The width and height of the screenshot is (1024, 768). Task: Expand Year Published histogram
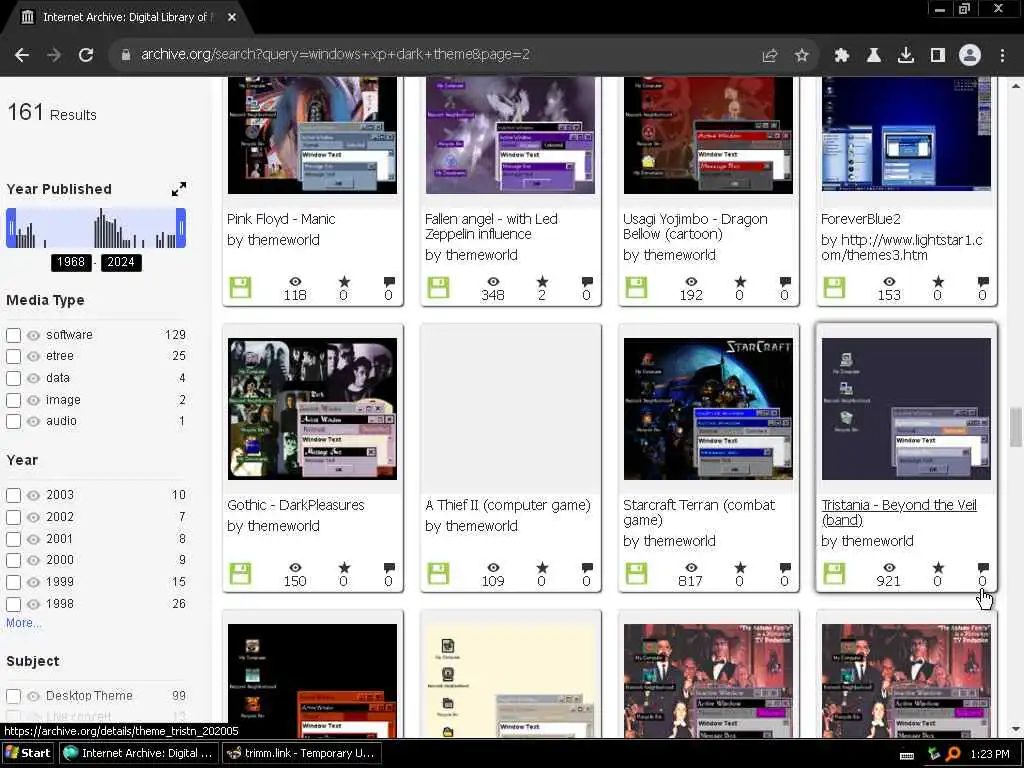pos(178,189)
